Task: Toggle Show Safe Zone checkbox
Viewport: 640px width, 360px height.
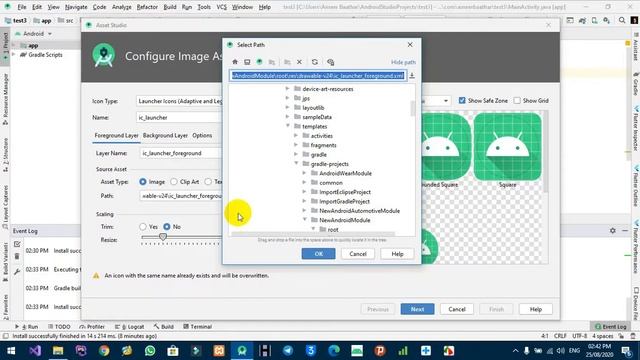Action: pos(462,100)
